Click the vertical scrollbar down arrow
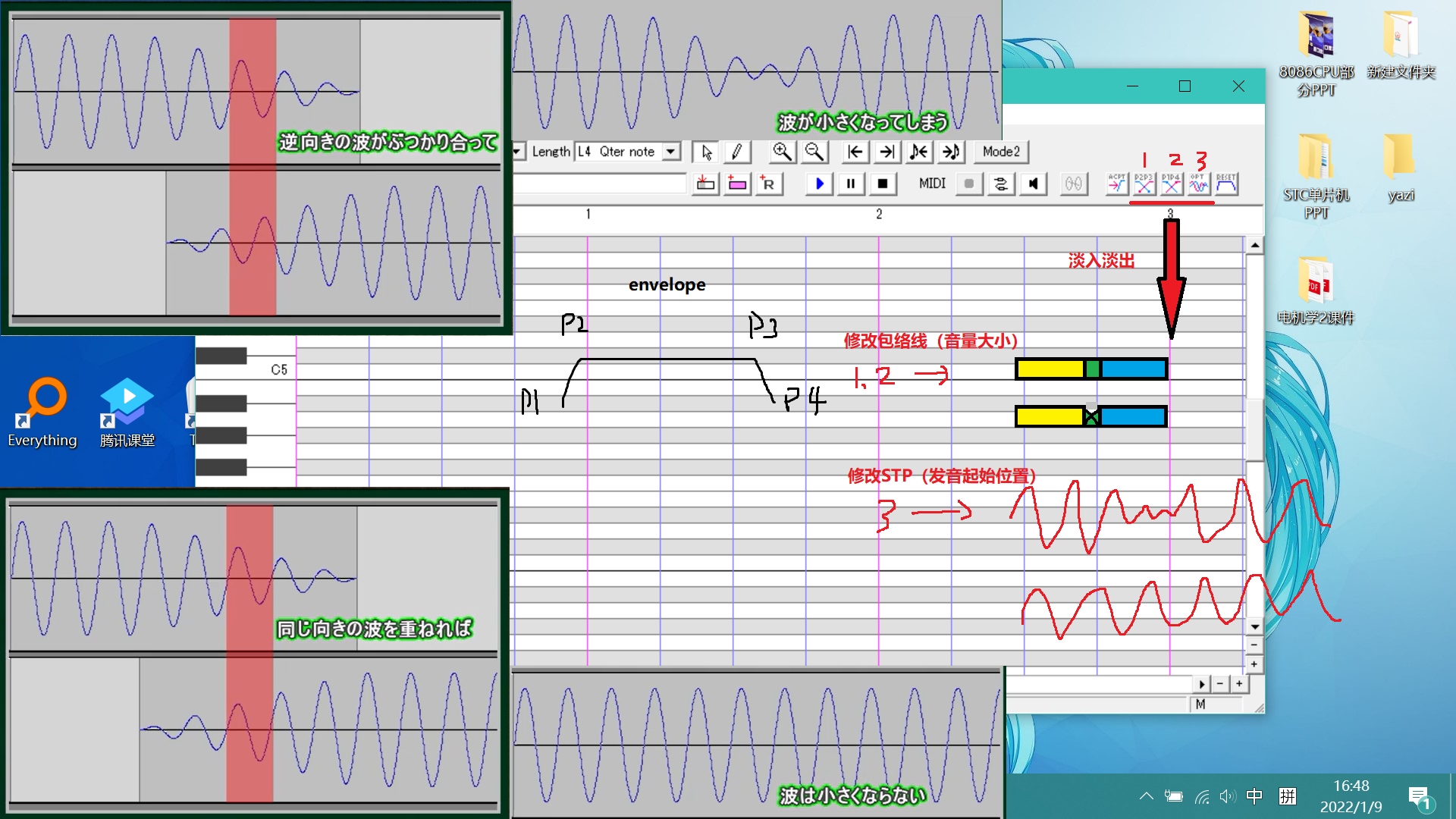This screenshot has width=1456, height=819. click(1254, 626)
